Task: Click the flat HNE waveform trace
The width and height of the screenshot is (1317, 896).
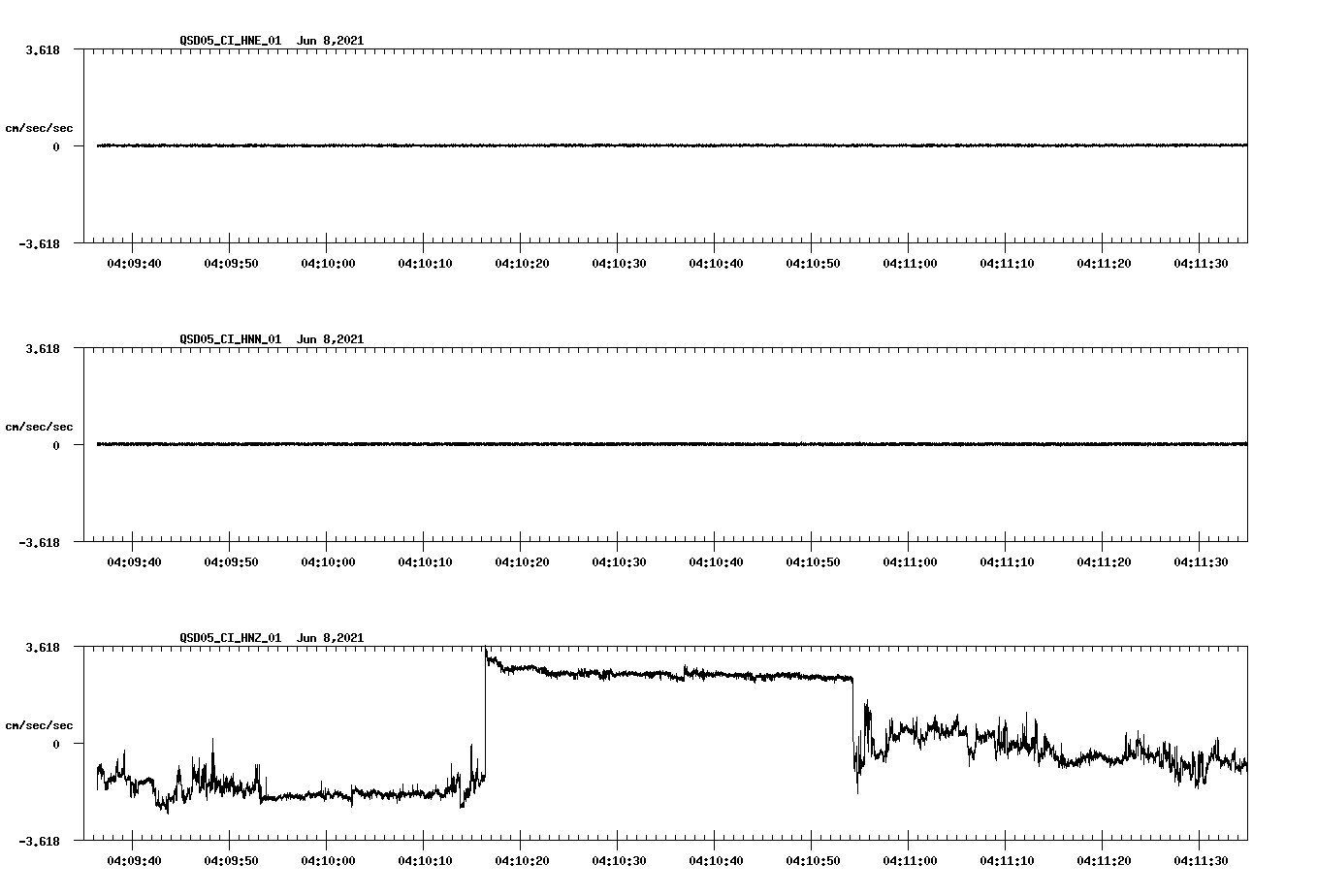Action: [x=672, y=145]
